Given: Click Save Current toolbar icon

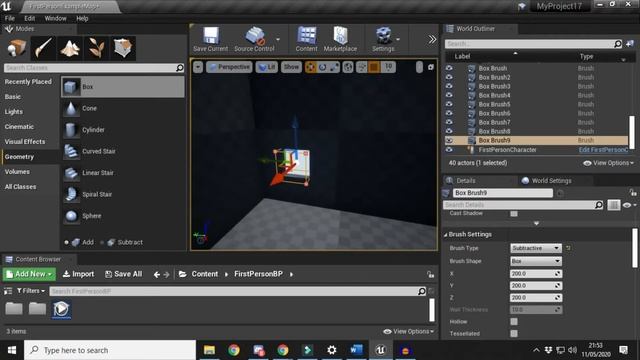Looking at the screenshot, I should coord(211,39).
